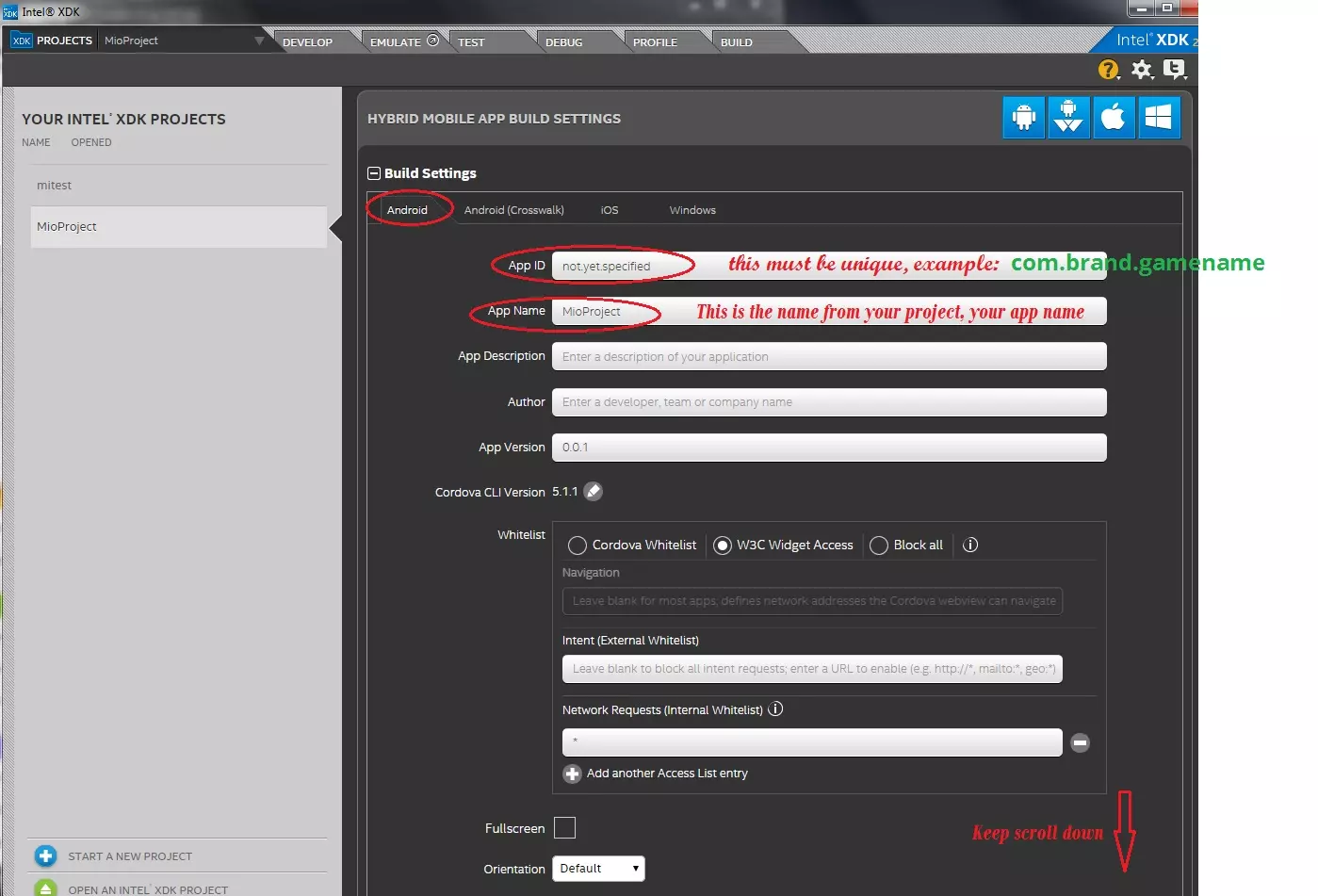The image size is (1318, 896).
Task: Open the Android build platform icon
Action: (1024, 118)
